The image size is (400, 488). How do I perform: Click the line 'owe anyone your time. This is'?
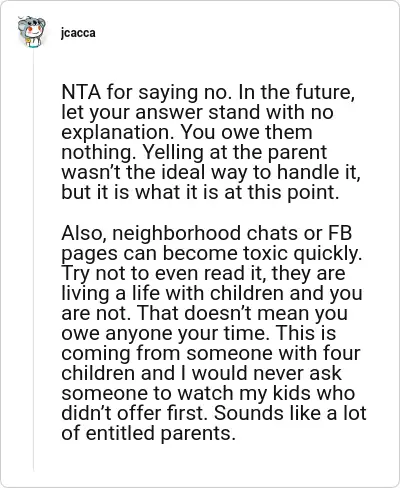(199, 333)
